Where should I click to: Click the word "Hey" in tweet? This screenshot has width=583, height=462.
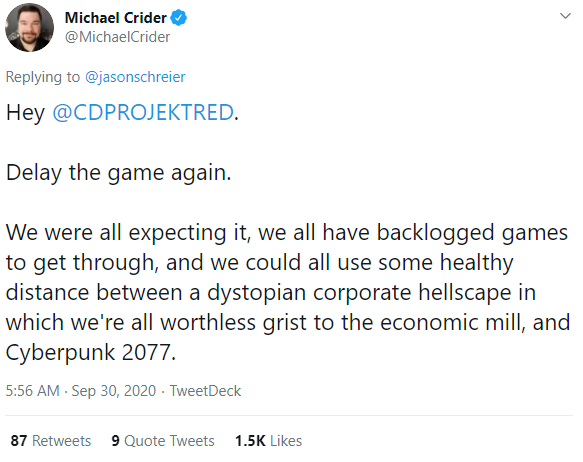[25, 112]
